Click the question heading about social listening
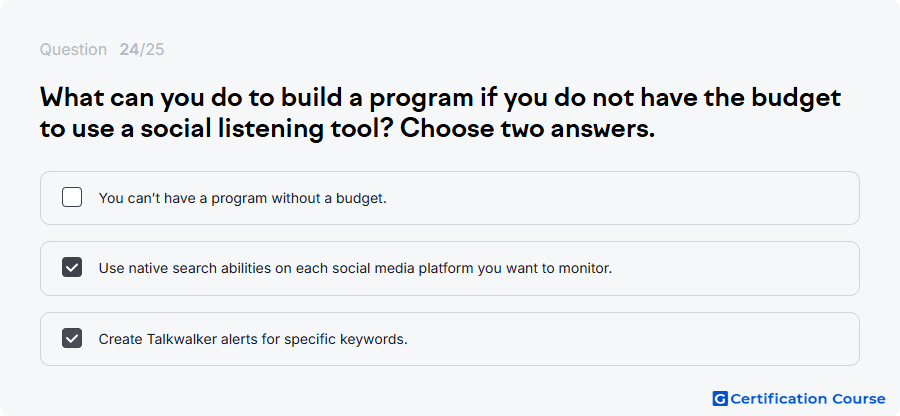The height and width of the screenshot is (416, 900). point(440,114)
